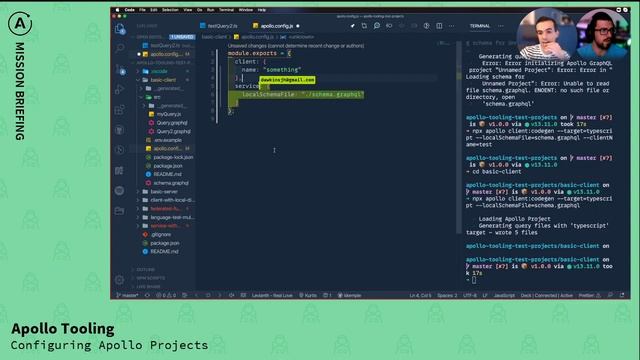The image size is (640, 360).
Task: Select the apollo.config.js editor tab
Action: pos(276,26)
